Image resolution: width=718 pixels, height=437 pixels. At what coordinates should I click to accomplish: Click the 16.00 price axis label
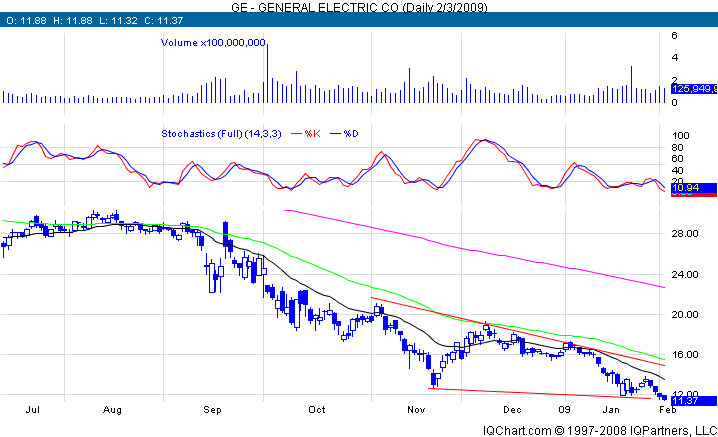685,355
